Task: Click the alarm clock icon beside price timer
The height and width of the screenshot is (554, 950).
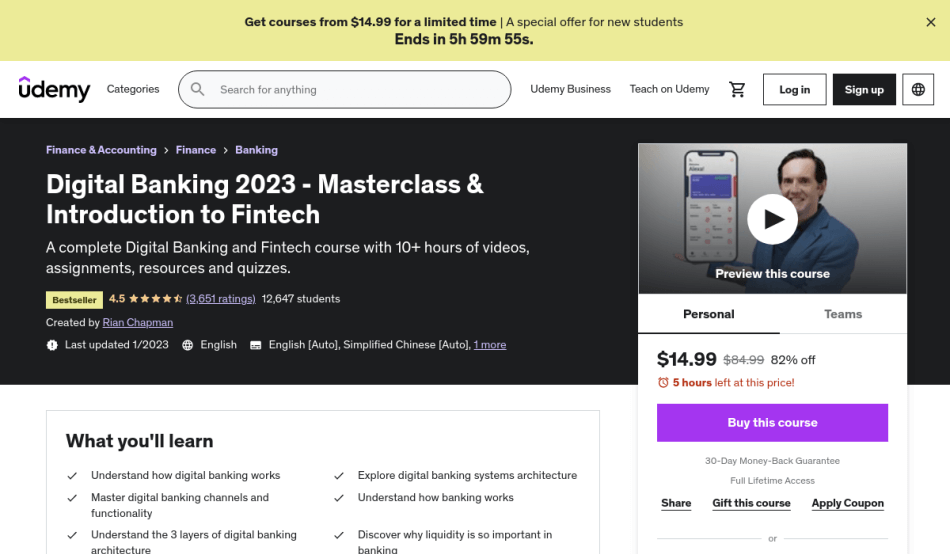Action: pos(663,382)
